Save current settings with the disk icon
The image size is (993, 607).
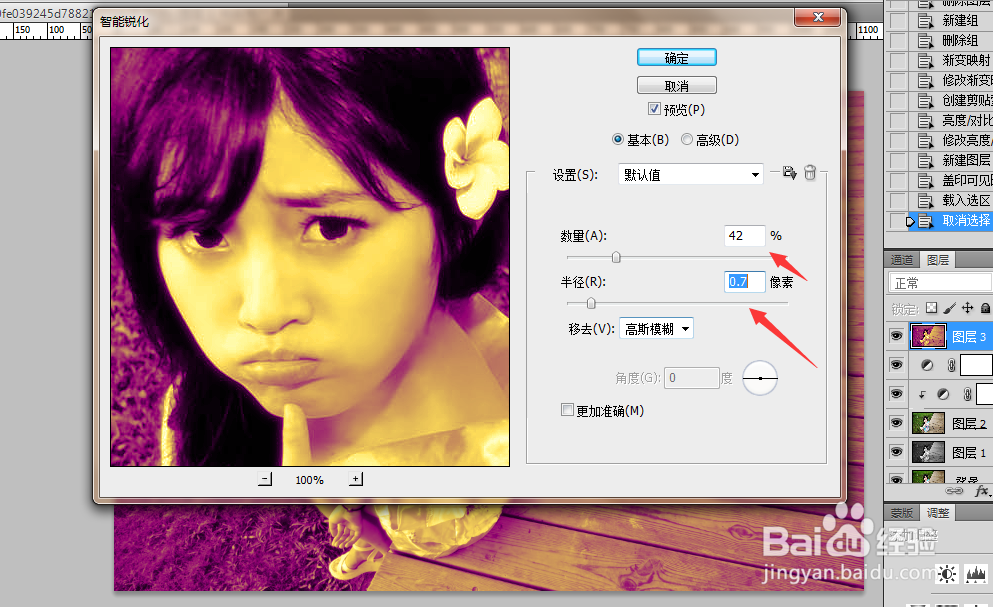789,172
